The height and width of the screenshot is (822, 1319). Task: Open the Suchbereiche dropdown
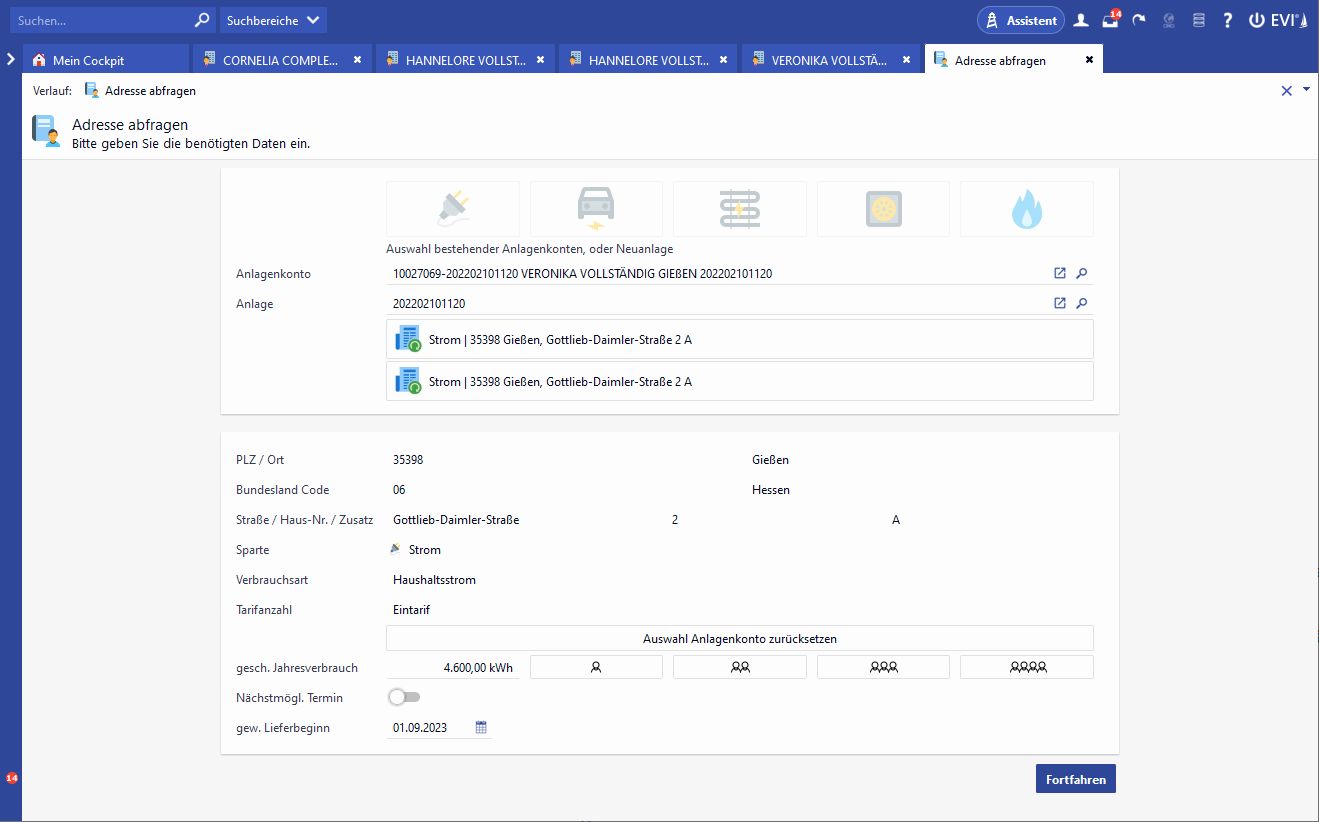click(272, 20)
